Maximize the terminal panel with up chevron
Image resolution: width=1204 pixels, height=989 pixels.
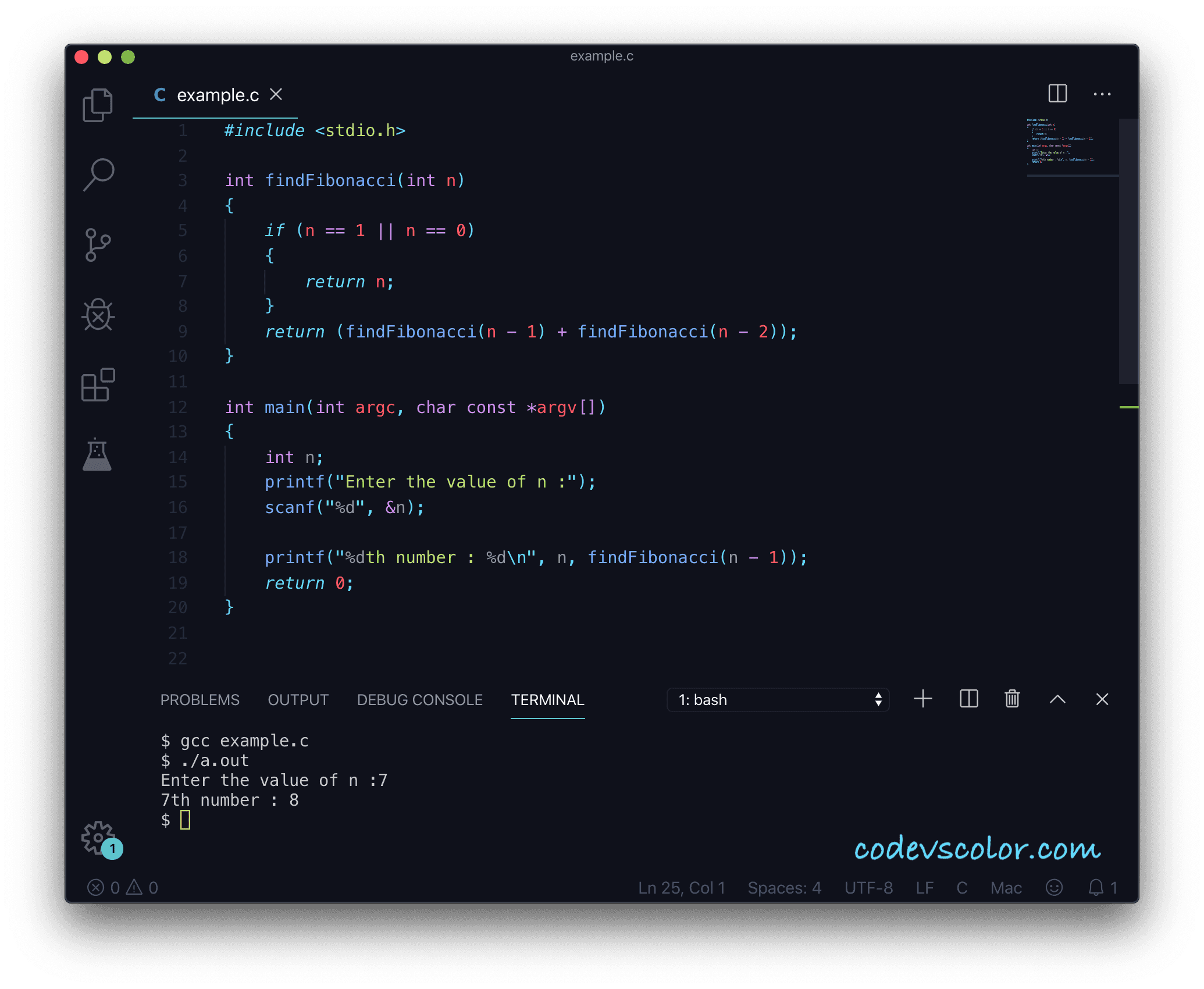pyautogui.click(x=1057, y=699)
